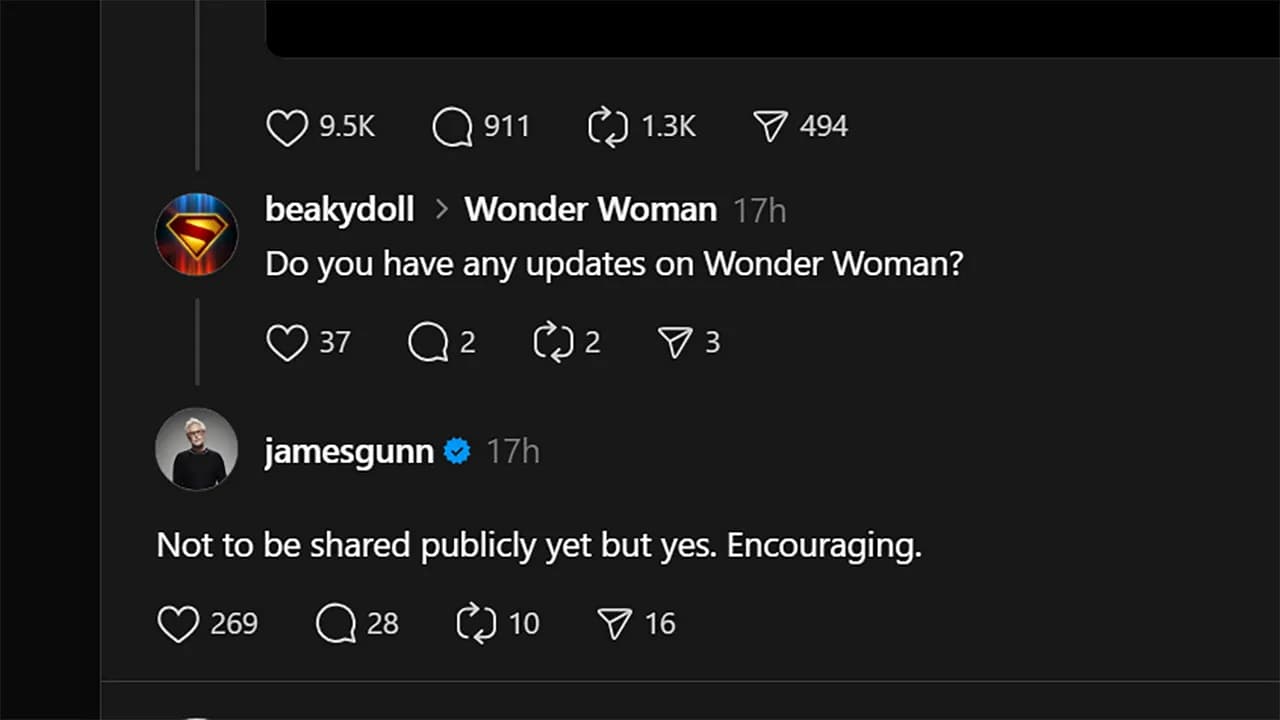Share jamesgunn's reply with send icon
The image size is (1280, 720).
pyautogui.click(x=614, y=624)
